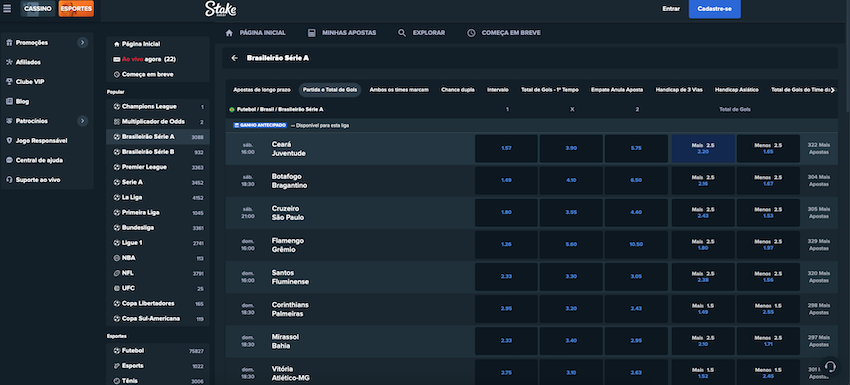The height and width of the screenshot is (385, 850).
Task: Click the Stake logo
Action: click(220, 9)
